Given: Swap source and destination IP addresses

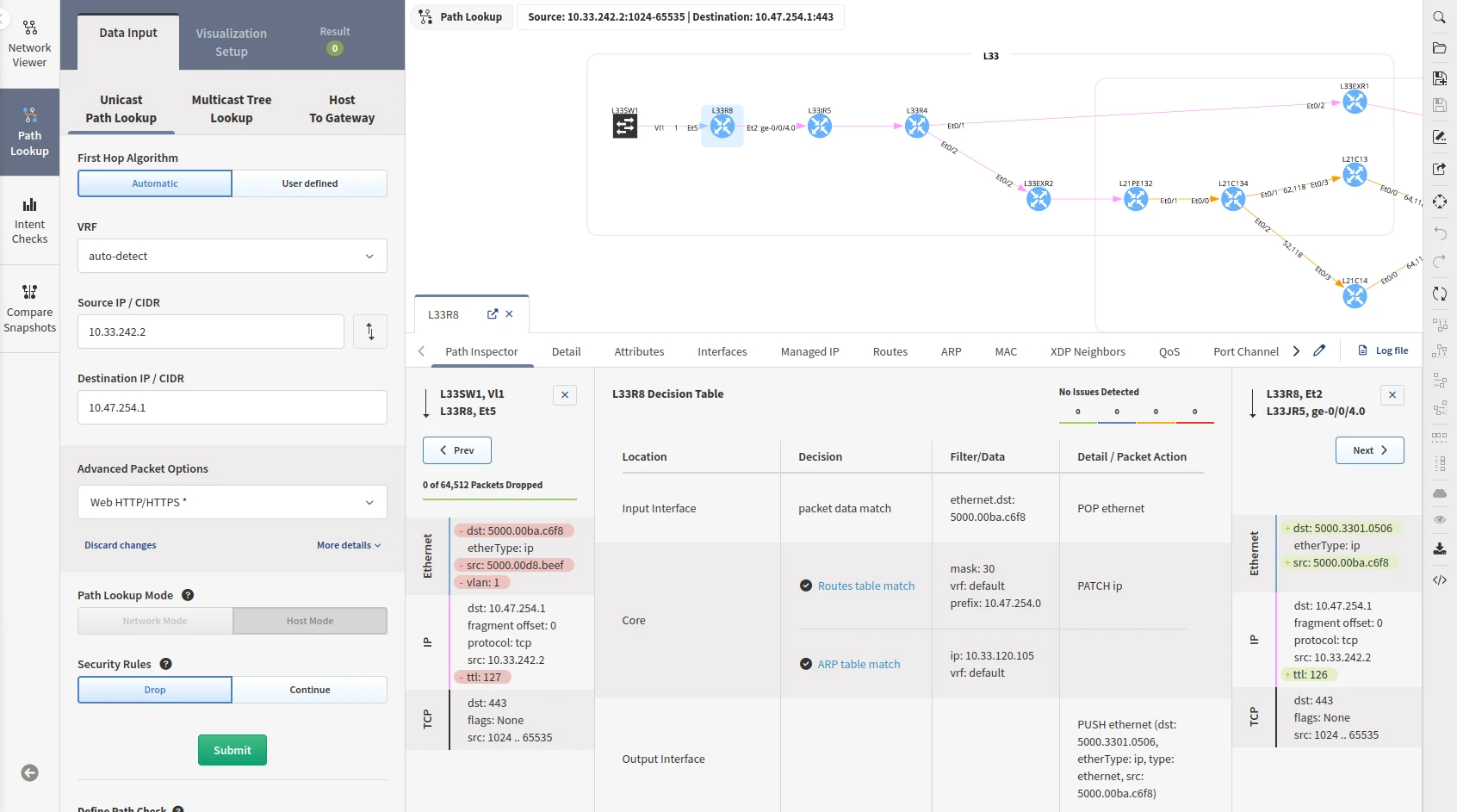Looking at the screenshot, I should pos(370,332).
